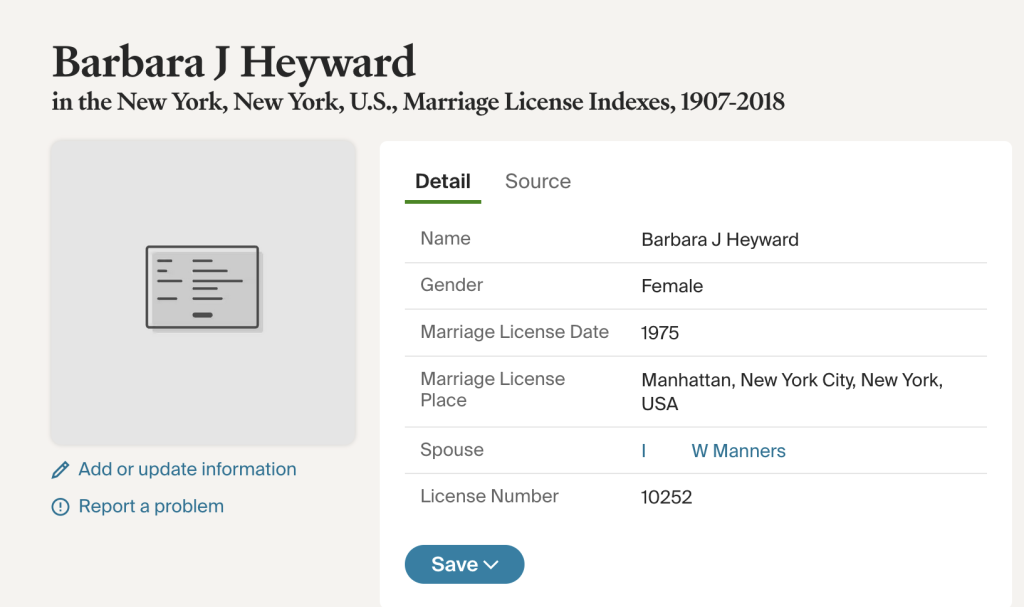Open the Add or update information link
Image resolution: width=1024 pixels, height=607 pixels.
(187, 470)
